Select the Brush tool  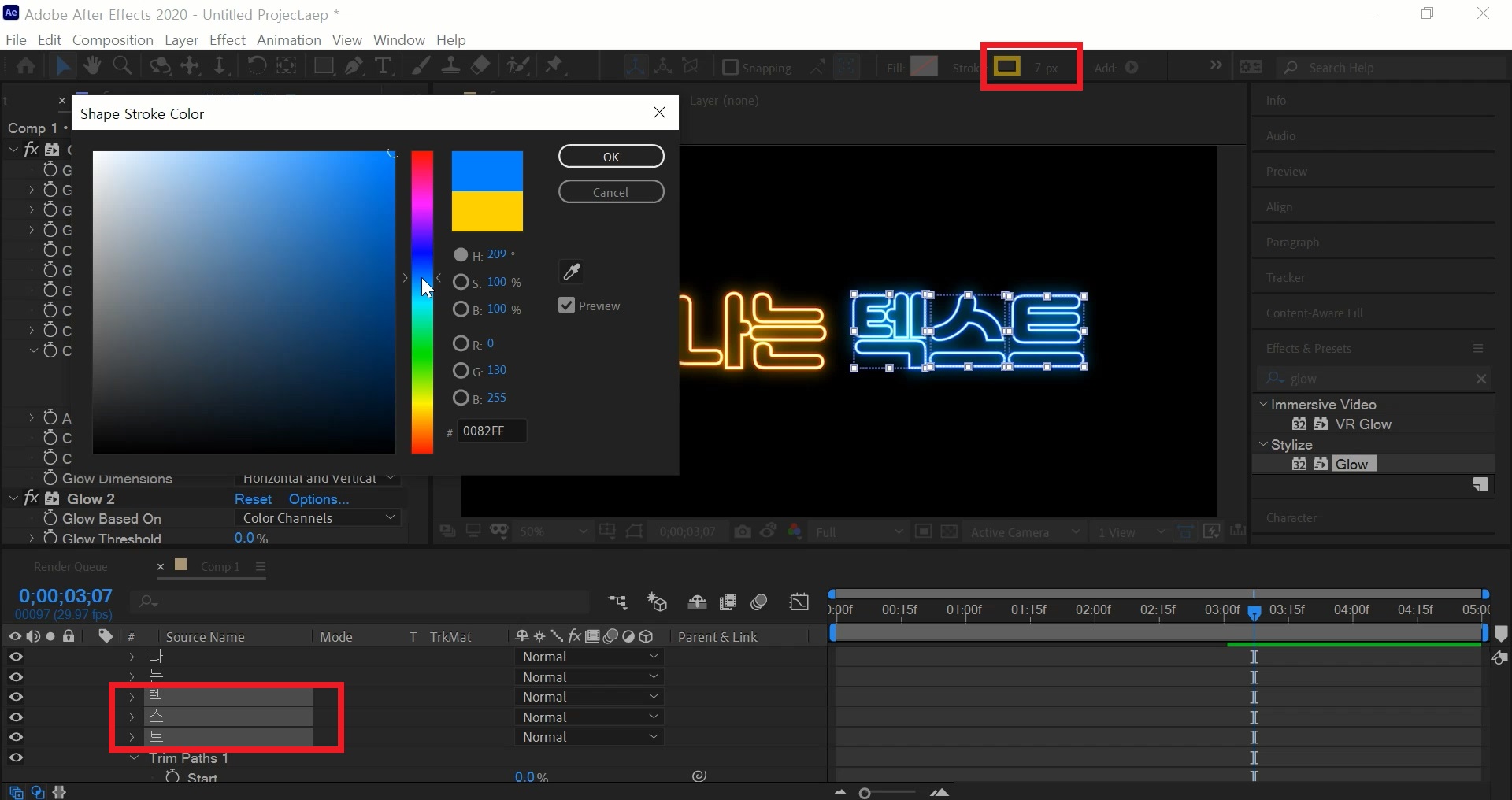pyautogui.click(x=421, y=66)
